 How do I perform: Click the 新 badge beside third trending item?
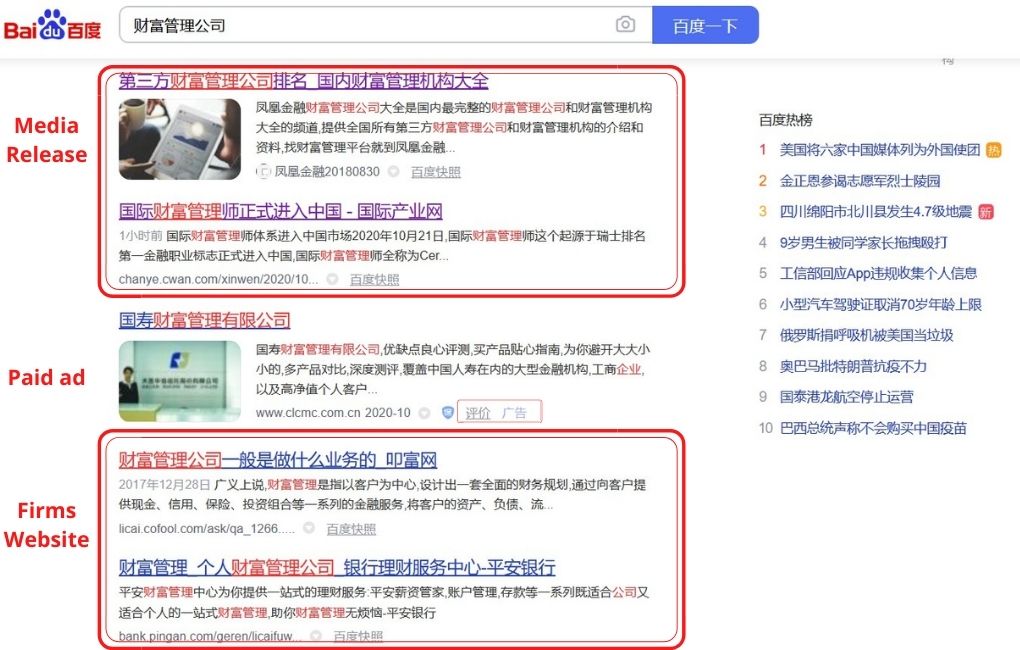pyautogui.click(x=985, y=212)
